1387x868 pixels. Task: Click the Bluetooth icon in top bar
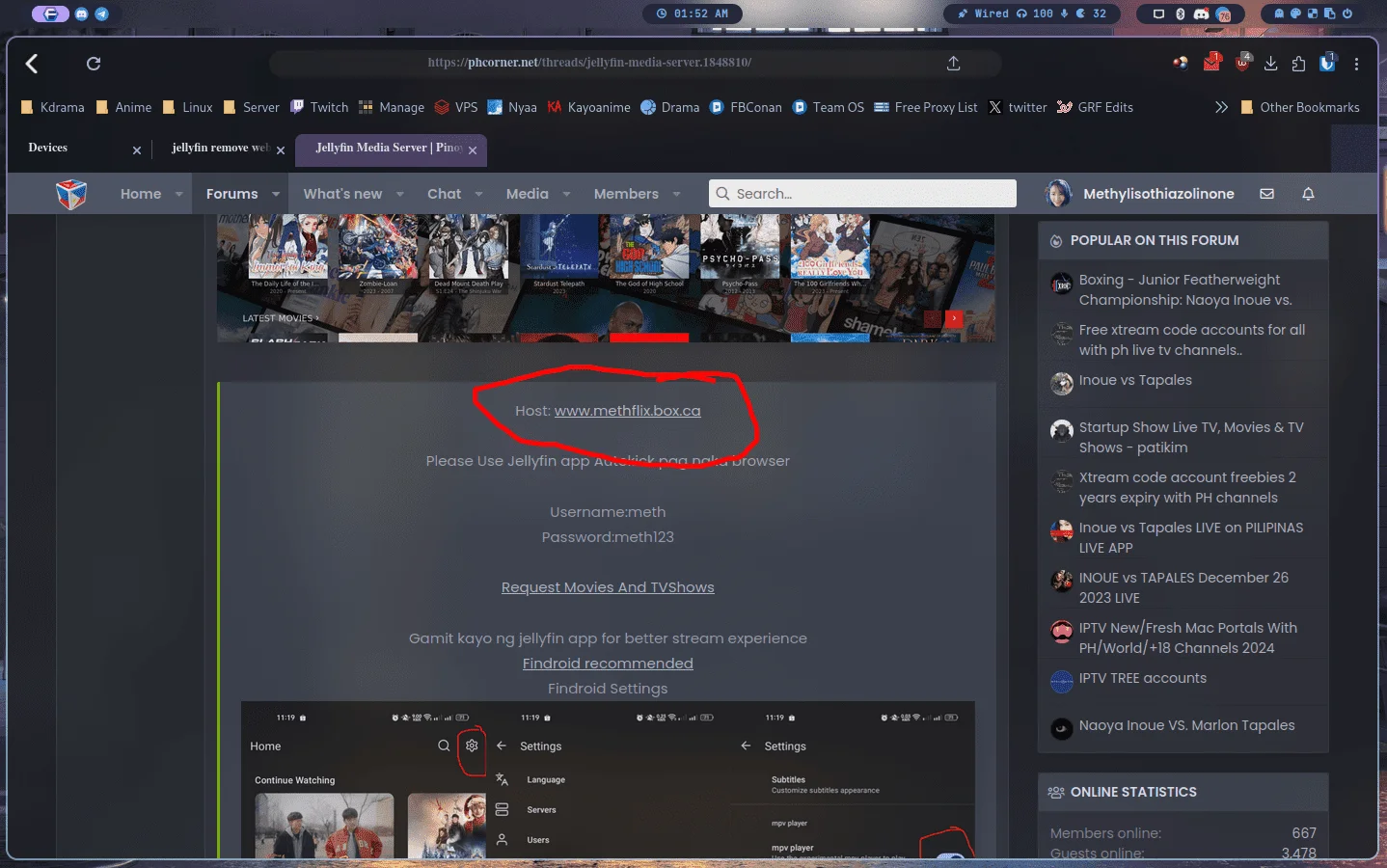(x=1181, y=14)
